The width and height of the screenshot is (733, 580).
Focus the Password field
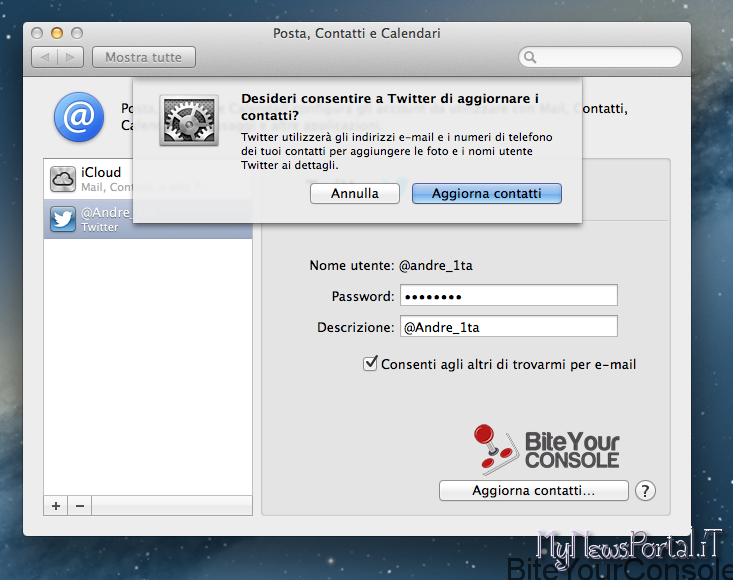click(509, 295)
